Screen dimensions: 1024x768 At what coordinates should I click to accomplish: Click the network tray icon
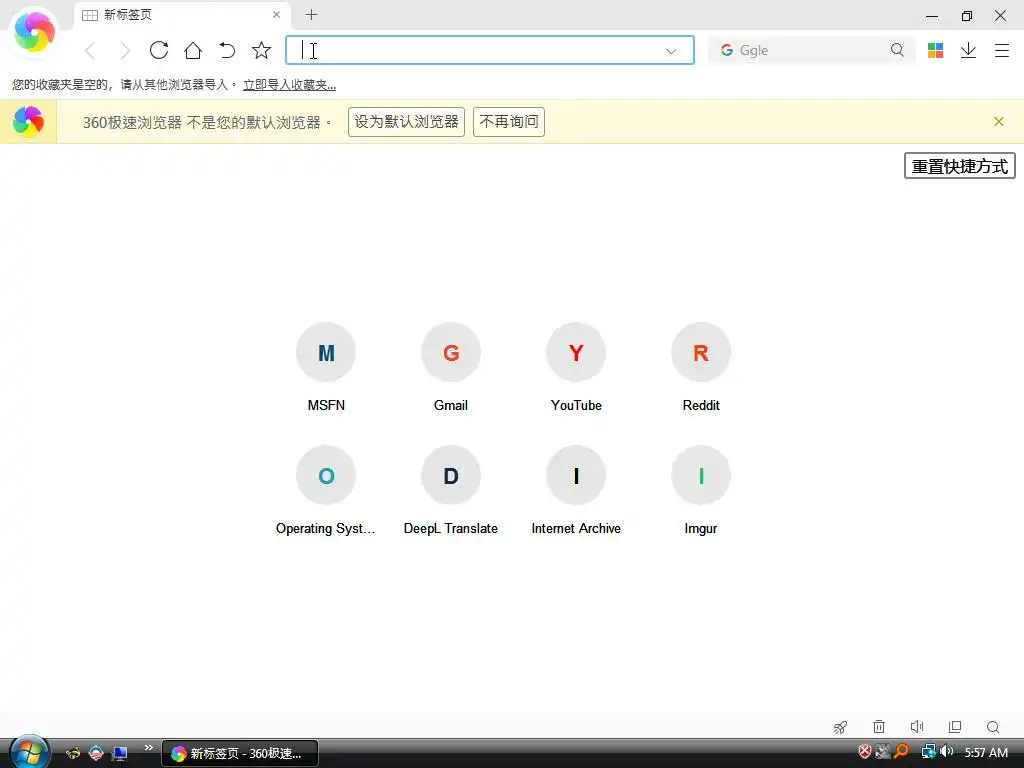click(x=928, y=752)
